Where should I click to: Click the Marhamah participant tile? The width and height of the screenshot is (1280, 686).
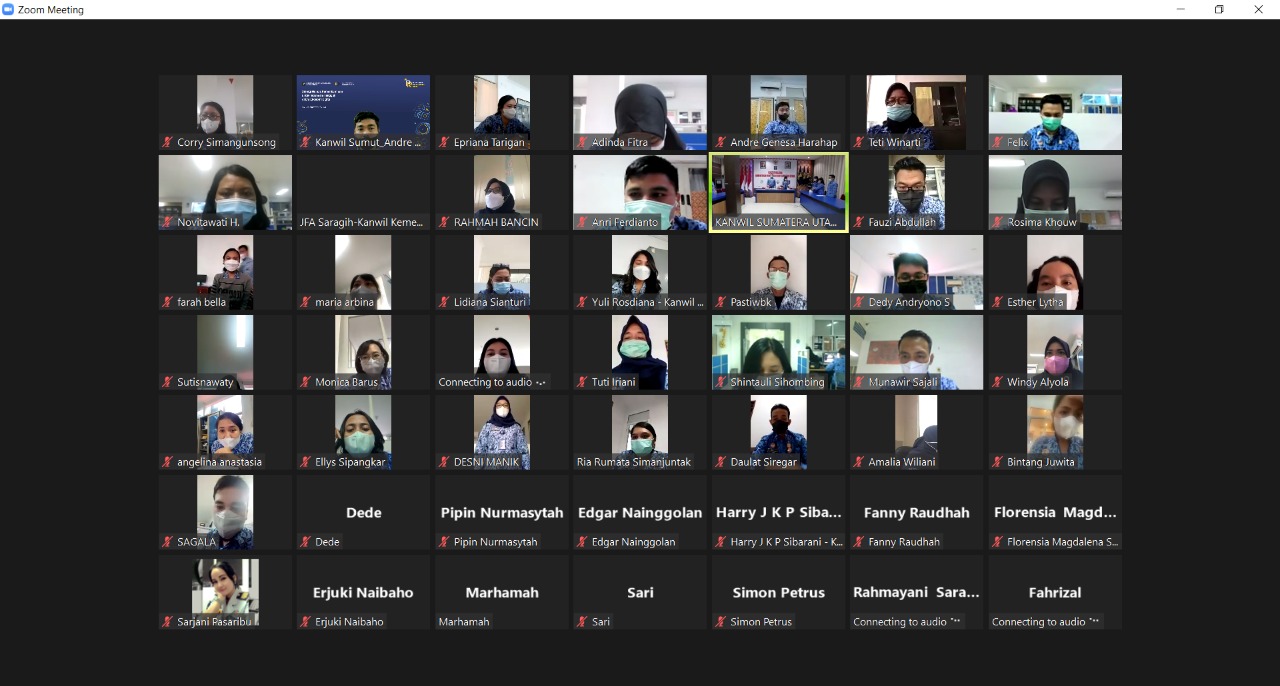pos(502,592)
